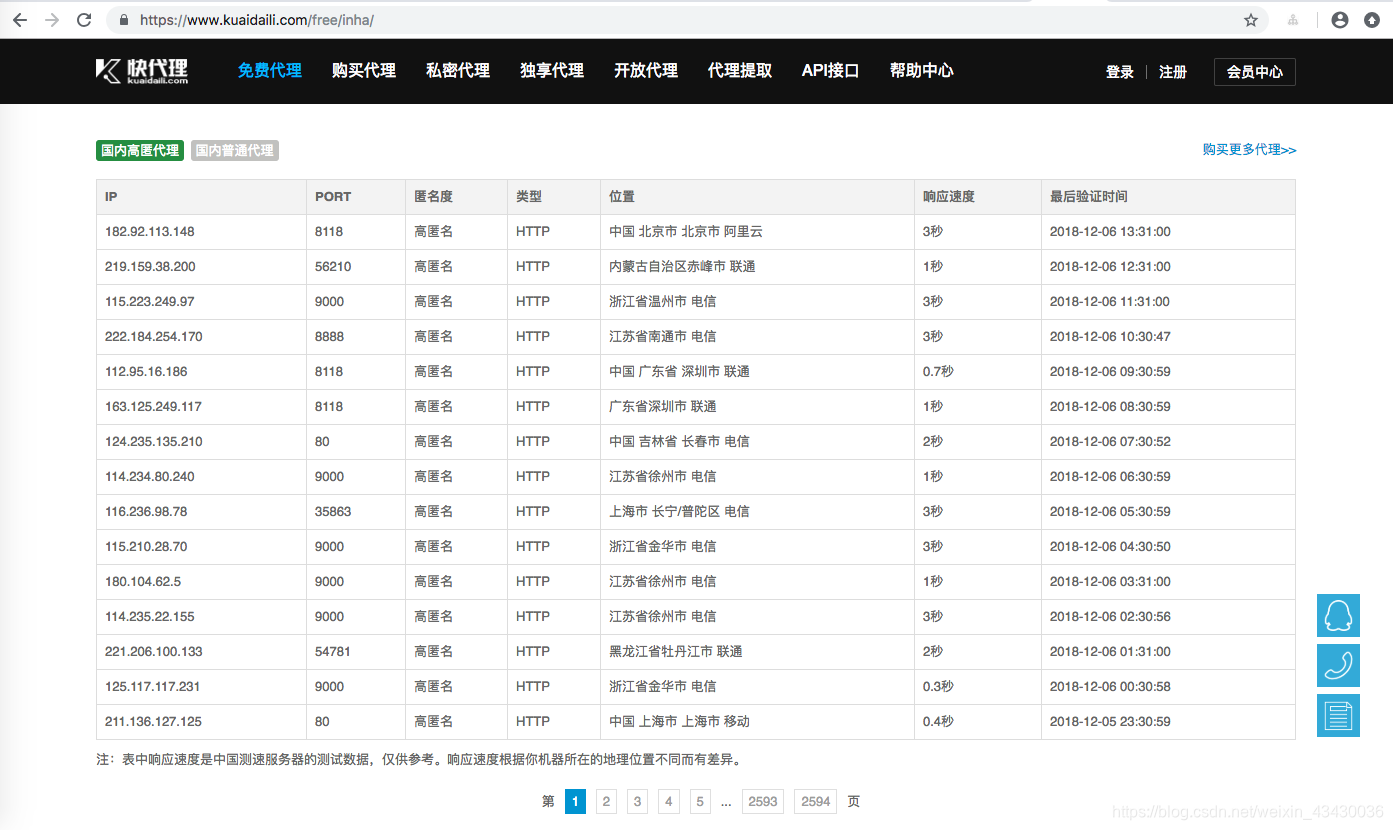Open the 帮助中心 menu item
This screenshot has height=830, width=1393.
tap(922, 71)
